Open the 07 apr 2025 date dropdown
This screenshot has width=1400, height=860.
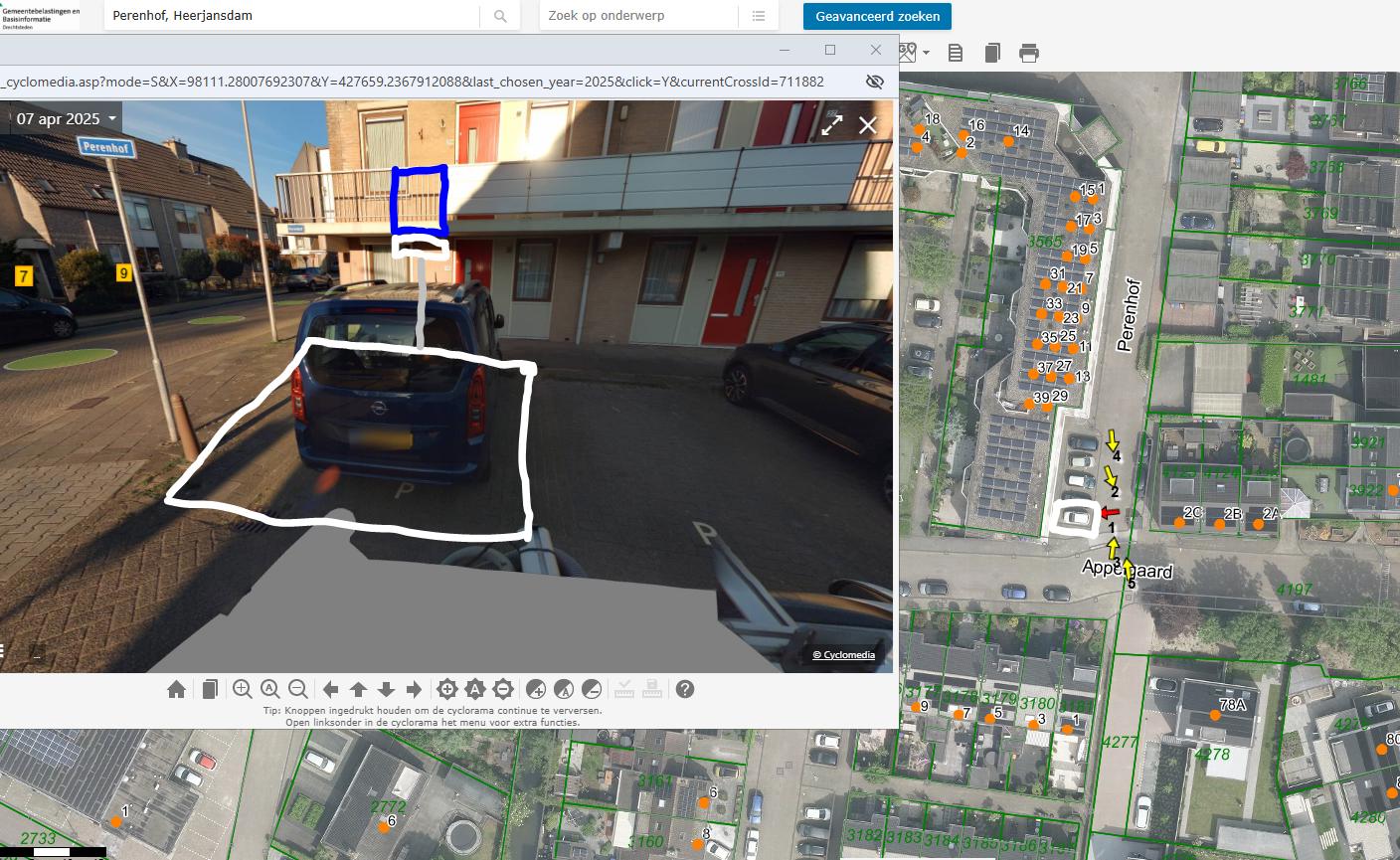(x=66, y=119)
